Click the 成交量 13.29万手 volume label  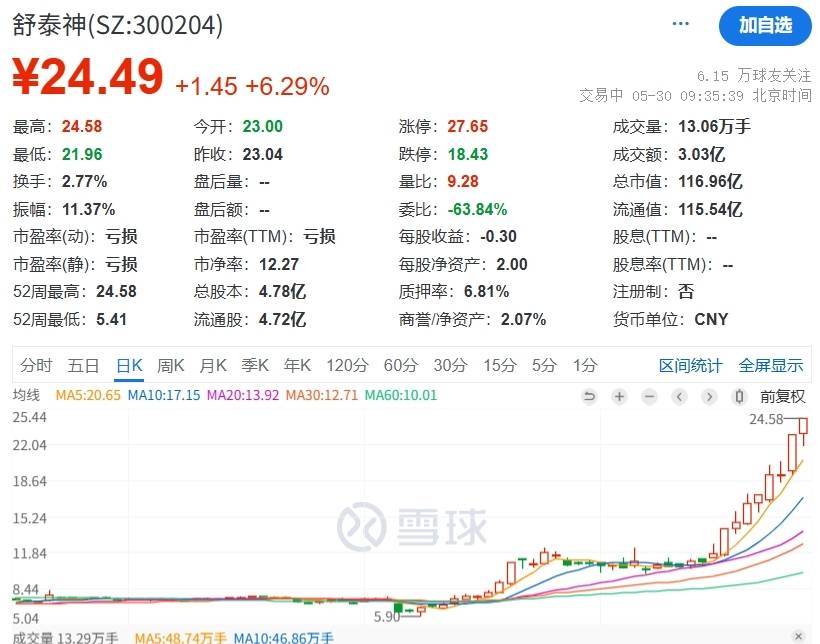(x=65, y=638)
